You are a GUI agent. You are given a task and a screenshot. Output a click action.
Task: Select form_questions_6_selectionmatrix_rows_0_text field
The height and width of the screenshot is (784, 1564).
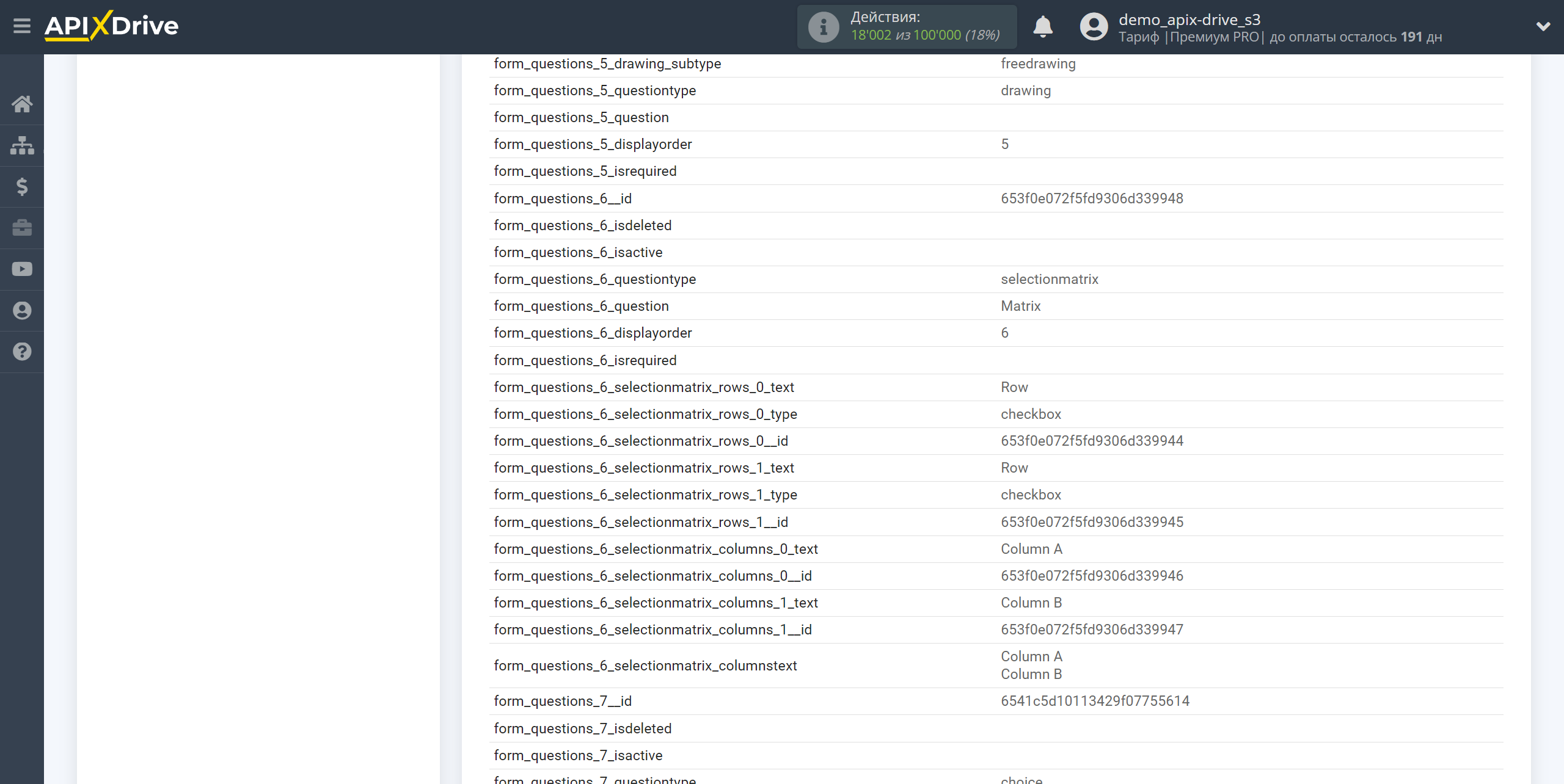[644, 387]
